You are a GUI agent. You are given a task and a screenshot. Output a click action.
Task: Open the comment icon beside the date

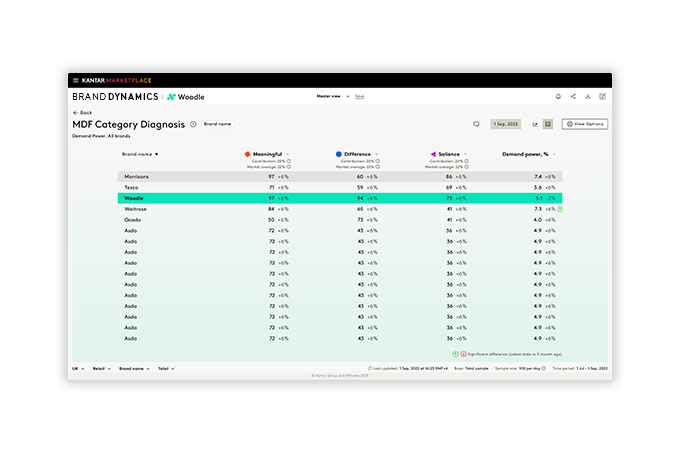pyautogui.click(x=476, y=124)
